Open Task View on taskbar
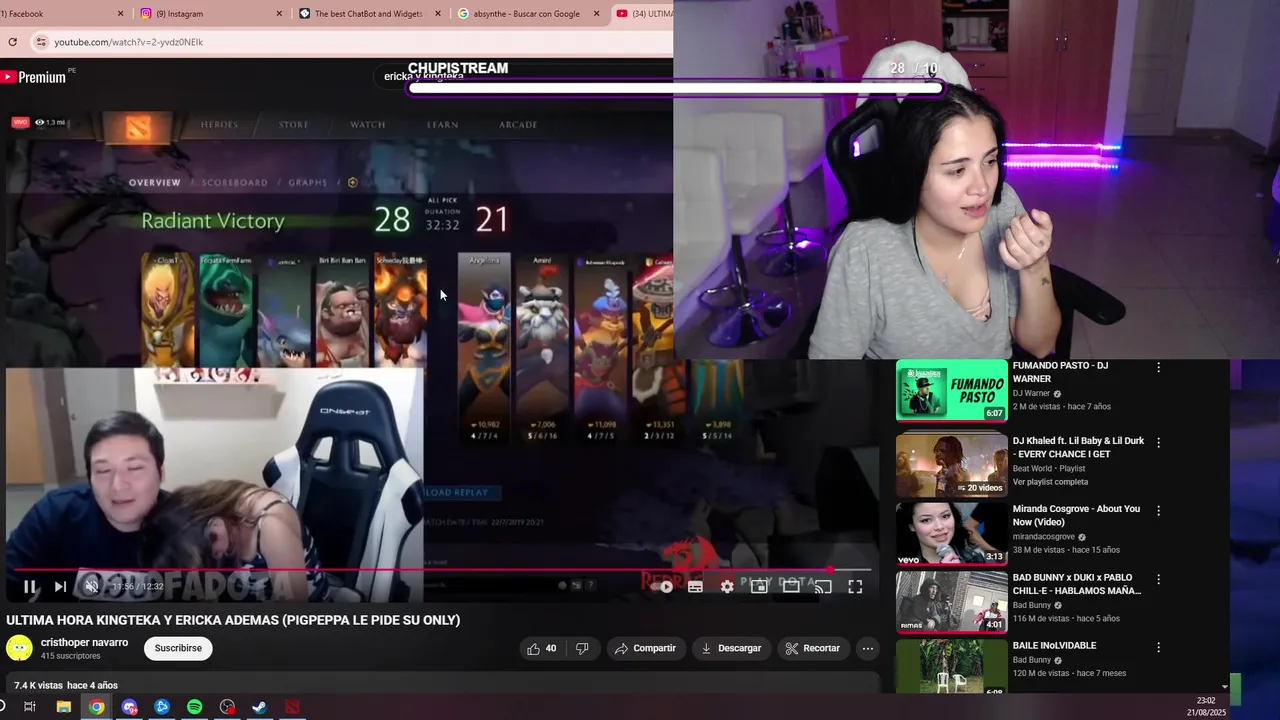This screenshot has height=720, width=1280. (x=30, y=707)
